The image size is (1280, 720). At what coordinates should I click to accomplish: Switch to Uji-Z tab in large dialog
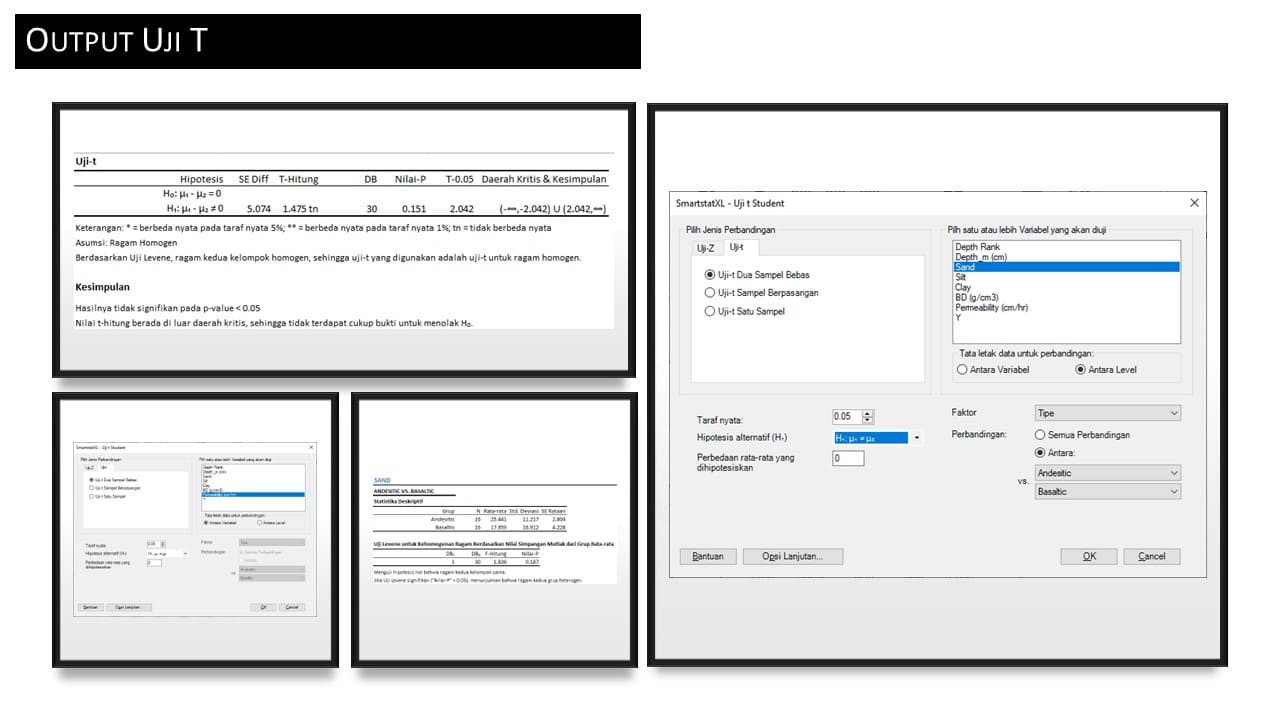pyautogui.click(x=706, y=247)
